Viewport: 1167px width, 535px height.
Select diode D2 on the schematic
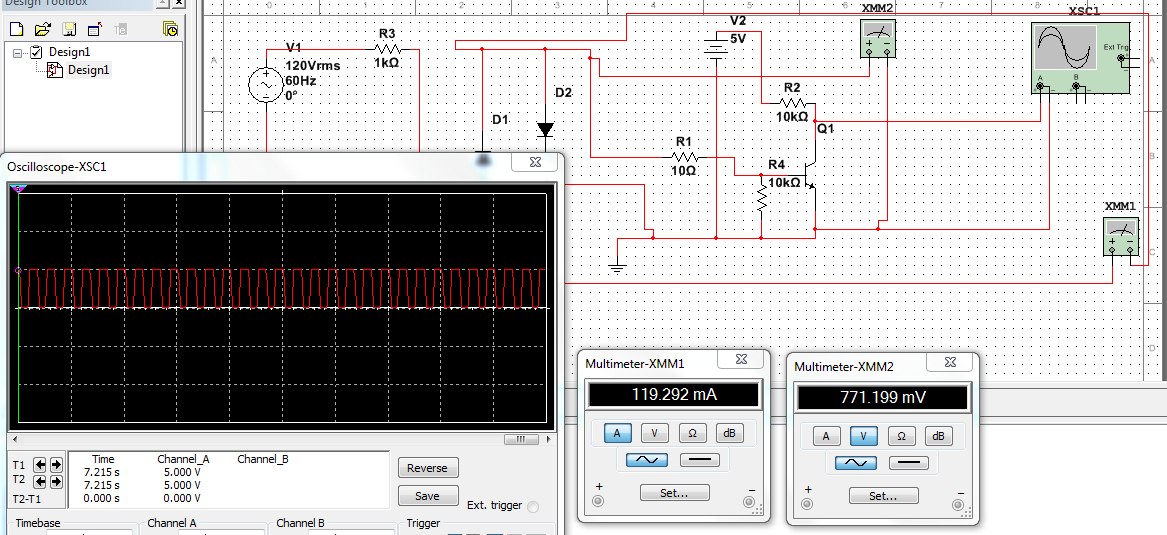tap(546, 129)
